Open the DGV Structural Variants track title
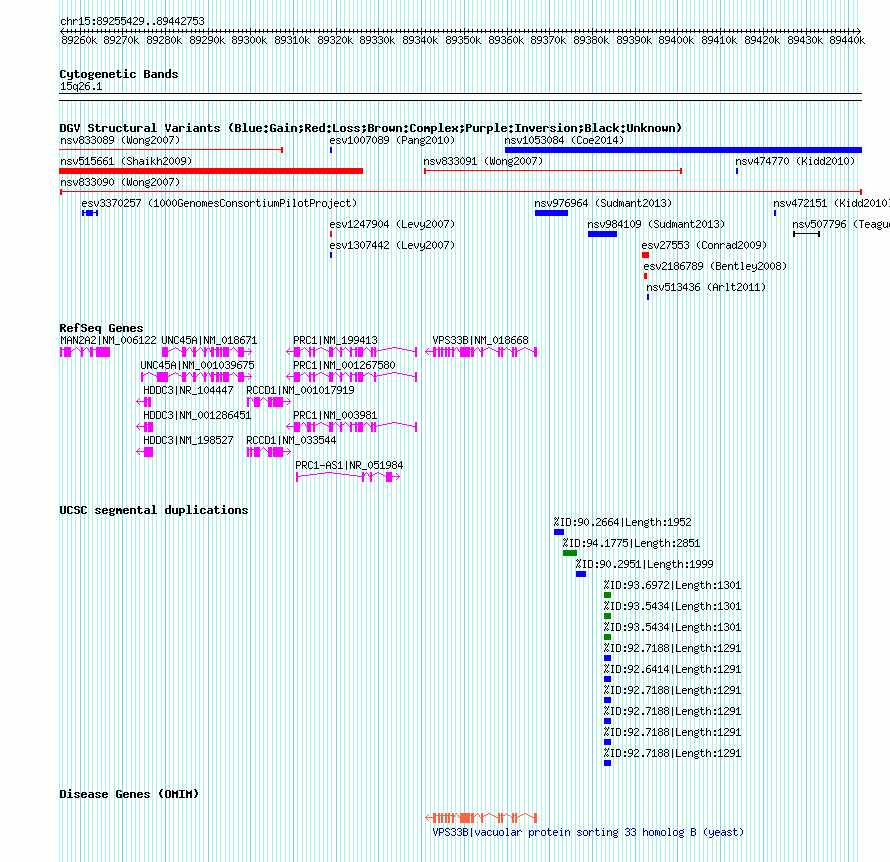 click(370, 128)
